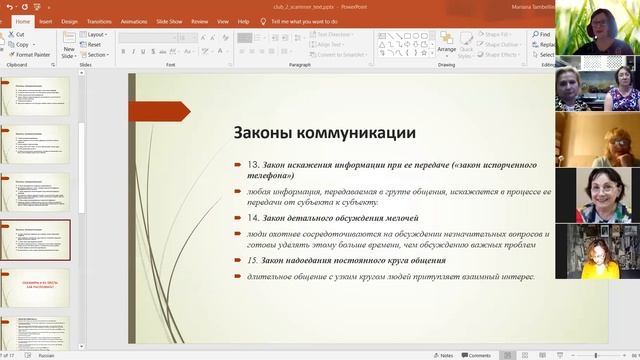
Task: Toggle bulleted list
Action: pyautogui.click(x=244, y=38)
